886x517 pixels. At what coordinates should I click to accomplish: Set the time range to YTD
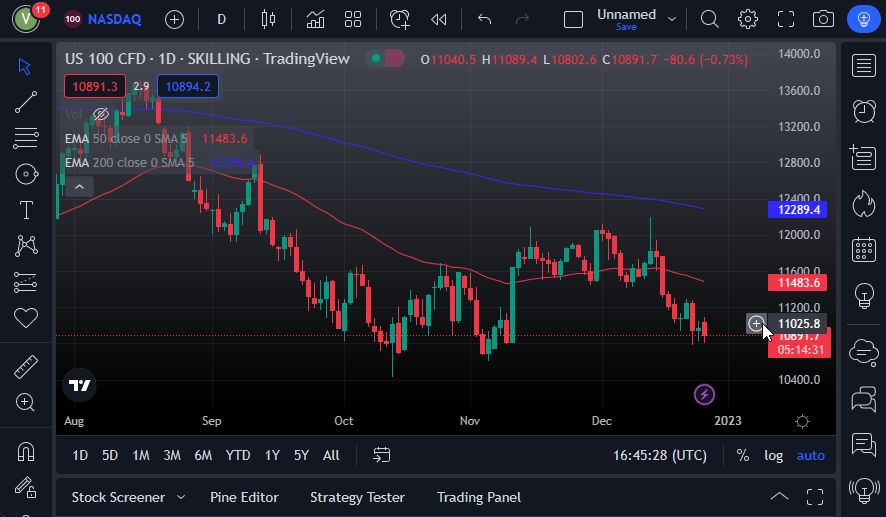[x=238, y=455]
